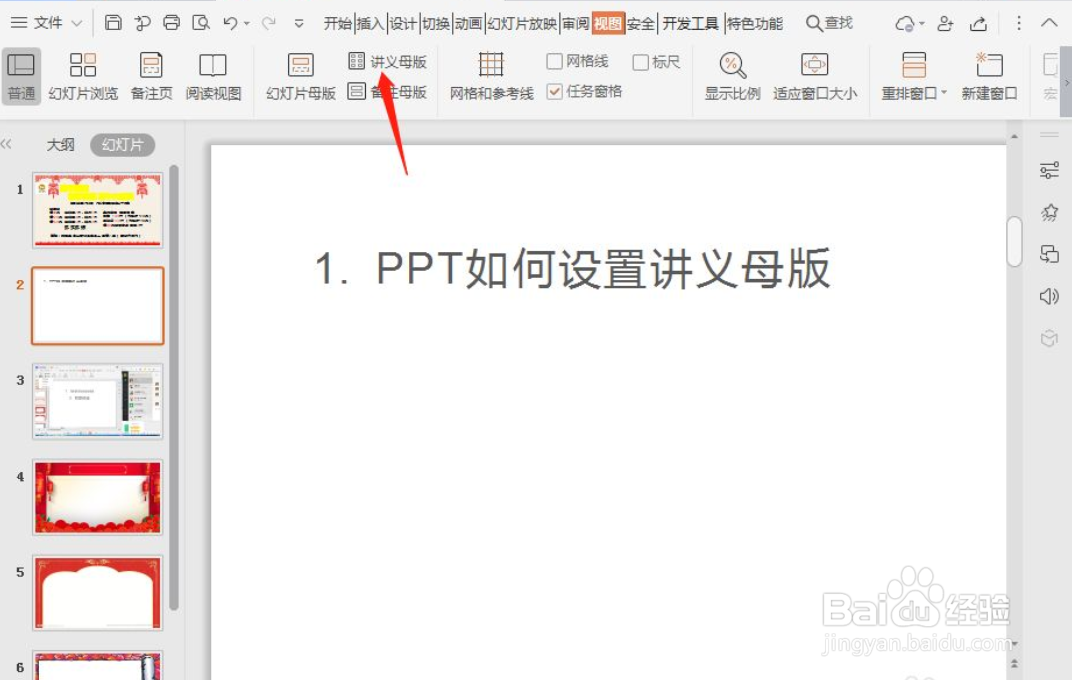Click the Print icon
Screen dimensions: 1072x680
pos(172,23)
